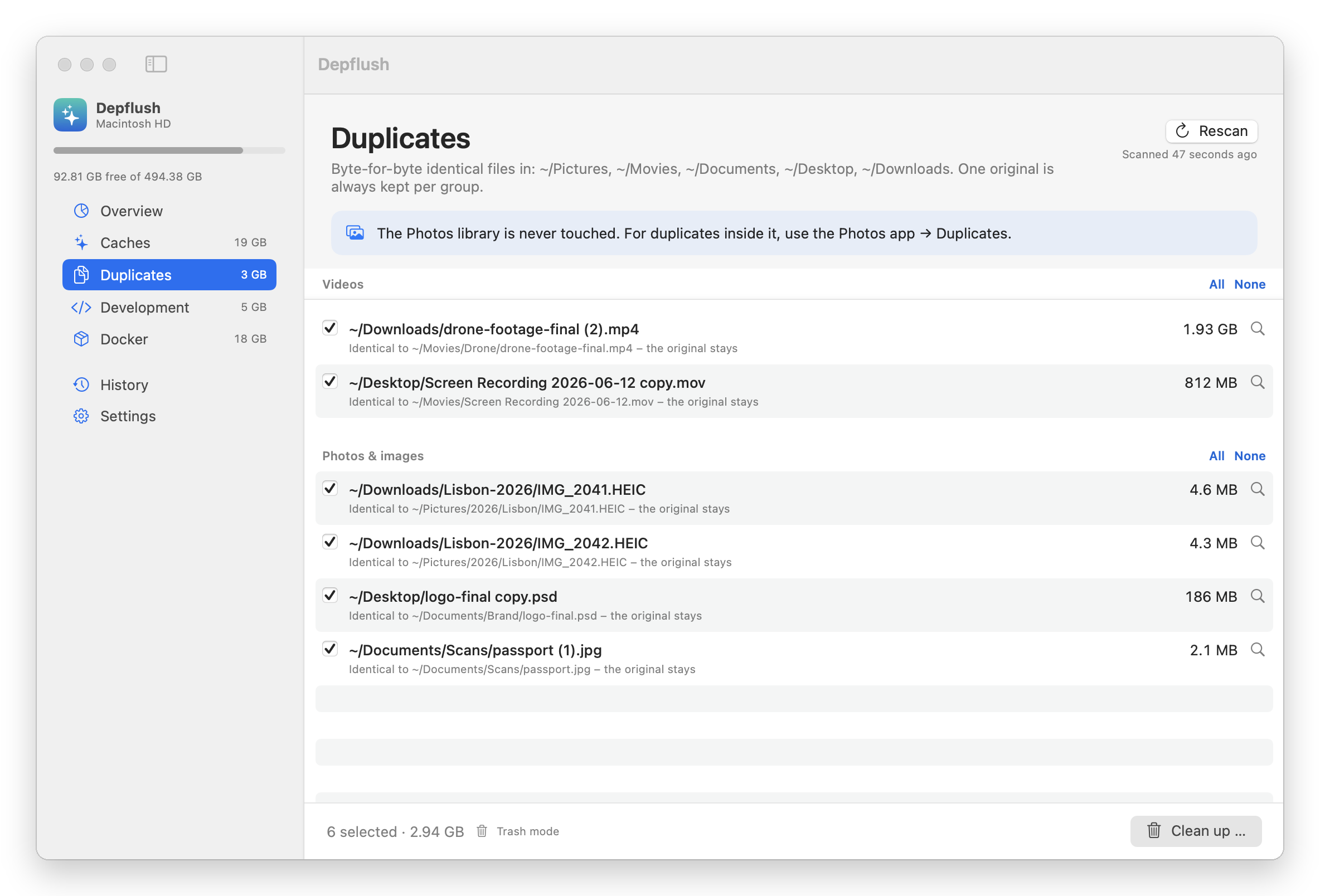The image size is (1320, 896).
Task: Uncheck IMG_2042.HEIC duplicate
Action: point(330,542)
